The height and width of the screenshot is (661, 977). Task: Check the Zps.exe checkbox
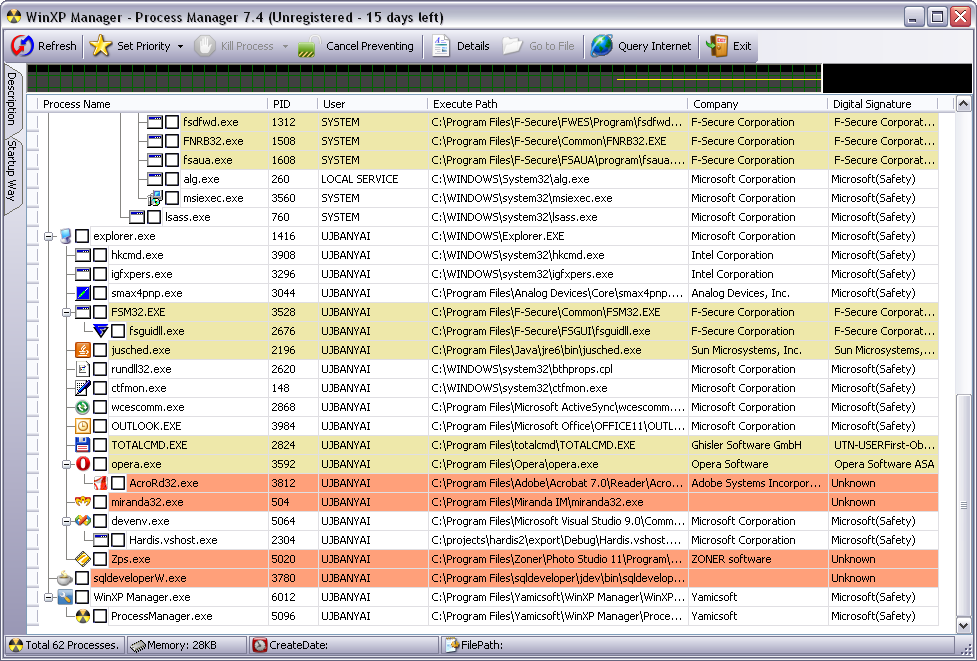click(x=100, y=559)
